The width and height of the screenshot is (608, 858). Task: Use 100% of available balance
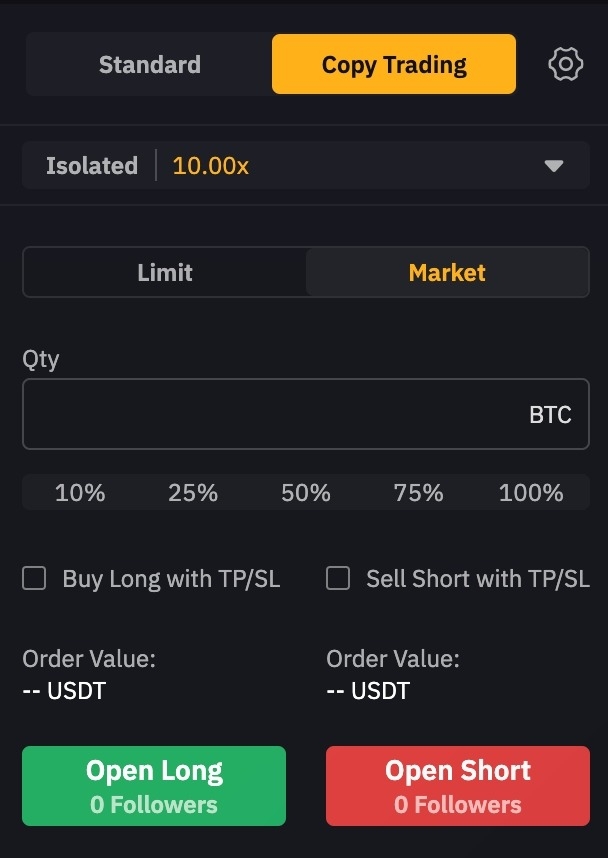(x=532, y=492)
